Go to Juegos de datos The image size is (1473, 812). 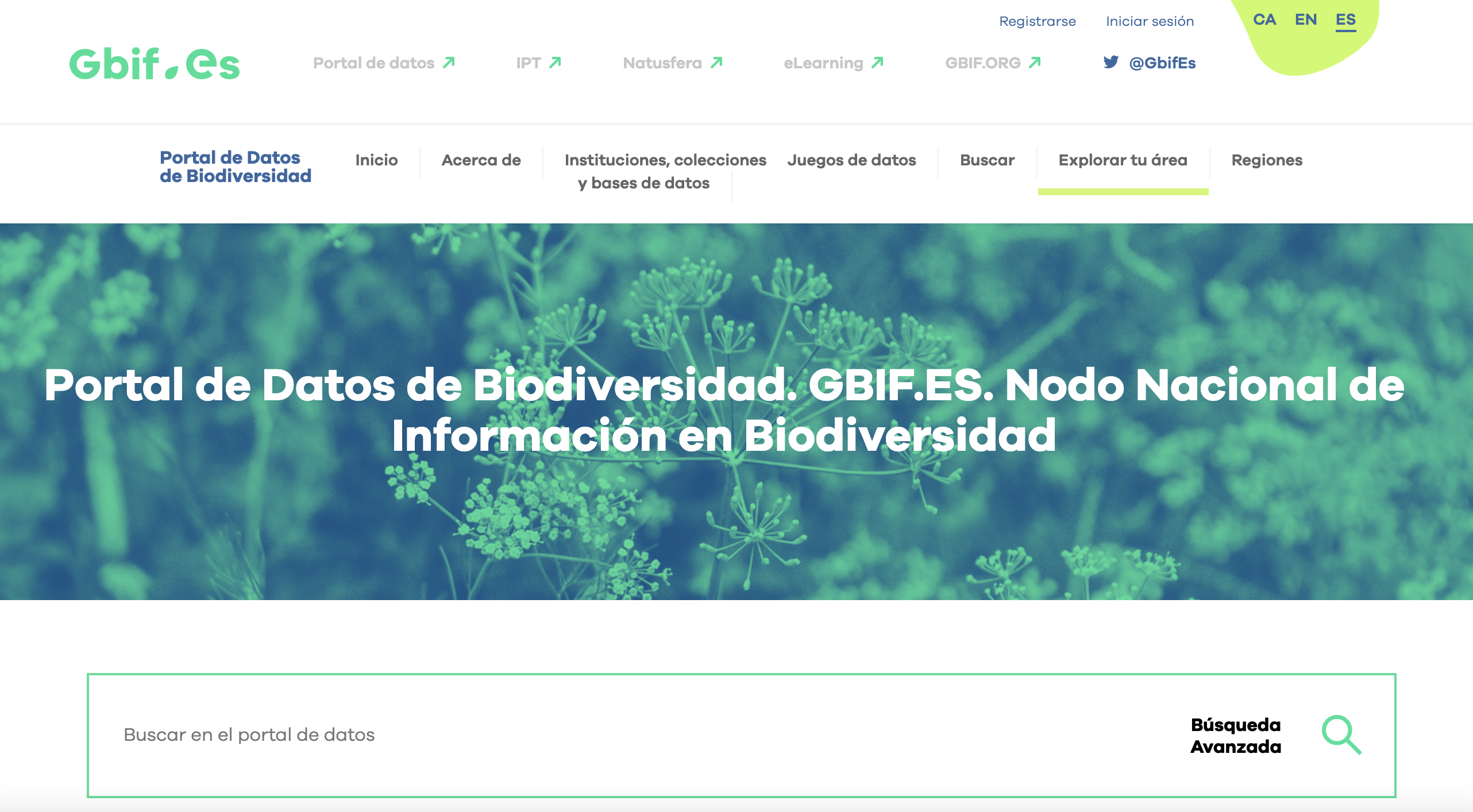click(851, 160)
